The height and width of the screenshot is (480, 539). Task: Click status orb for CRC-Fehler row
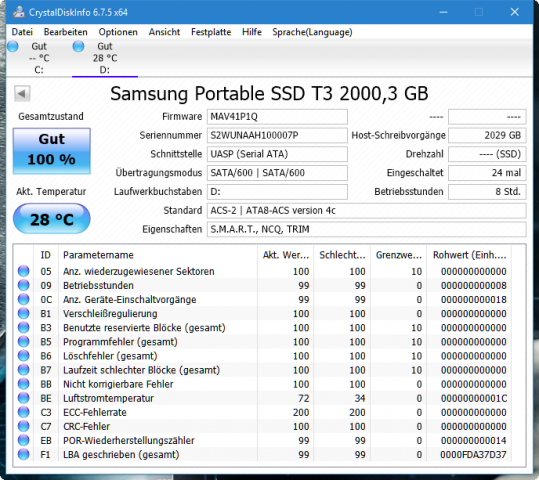[x=24, y=426]
